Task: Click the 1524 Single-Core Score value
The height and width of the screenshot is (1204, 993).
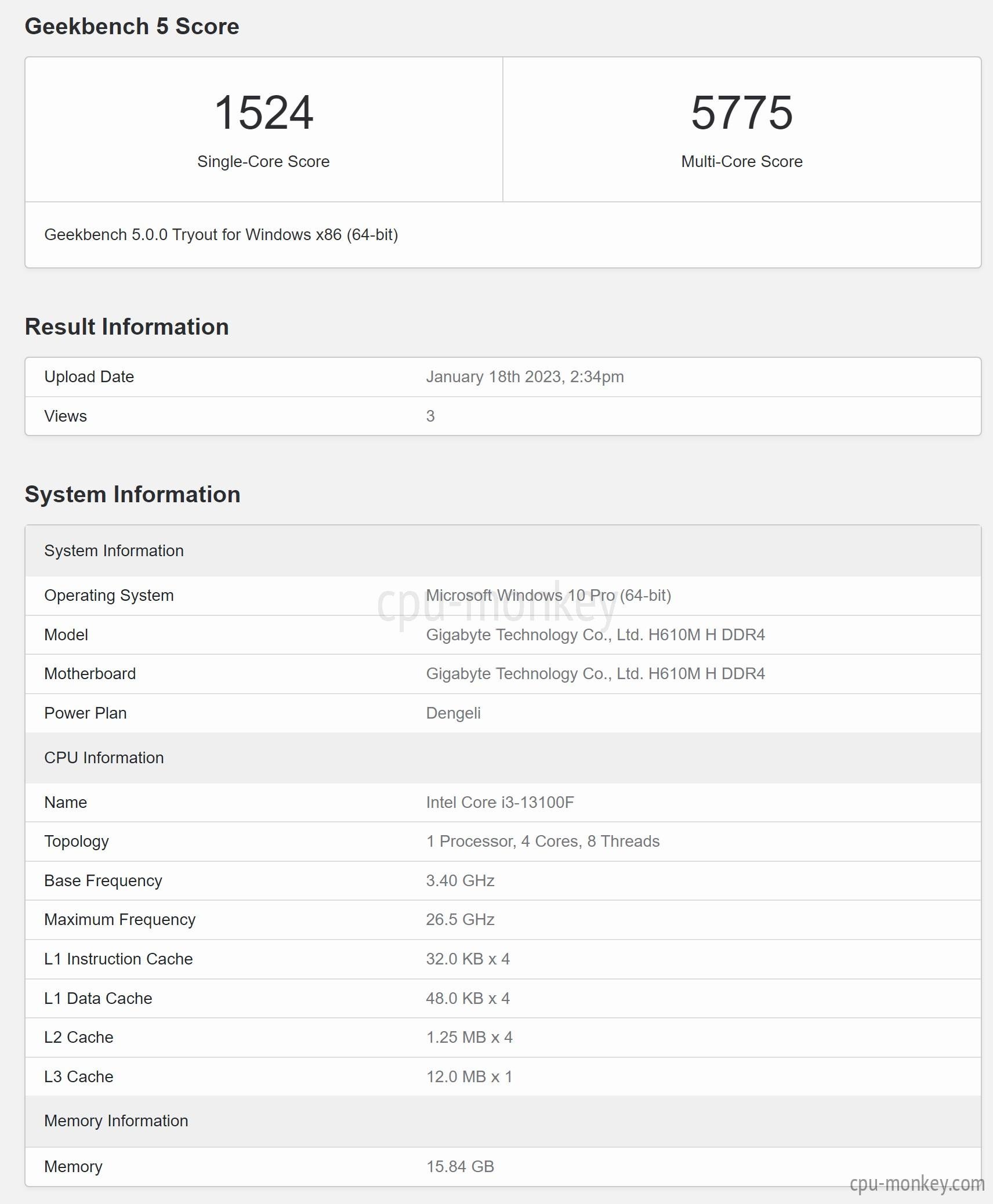Action: [x=264, y=113]
